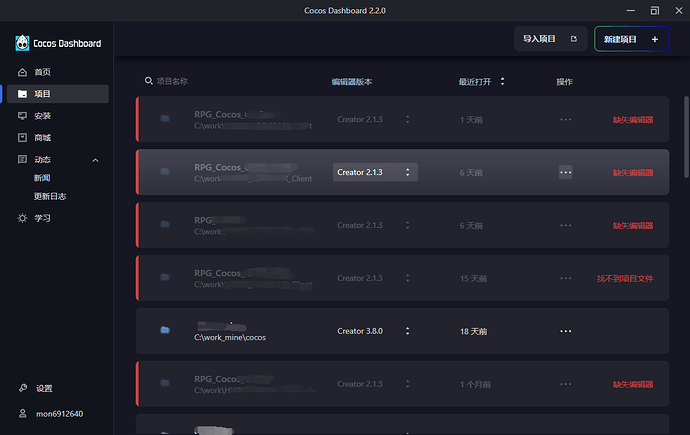Open 更新日志 changelog page

50,196
